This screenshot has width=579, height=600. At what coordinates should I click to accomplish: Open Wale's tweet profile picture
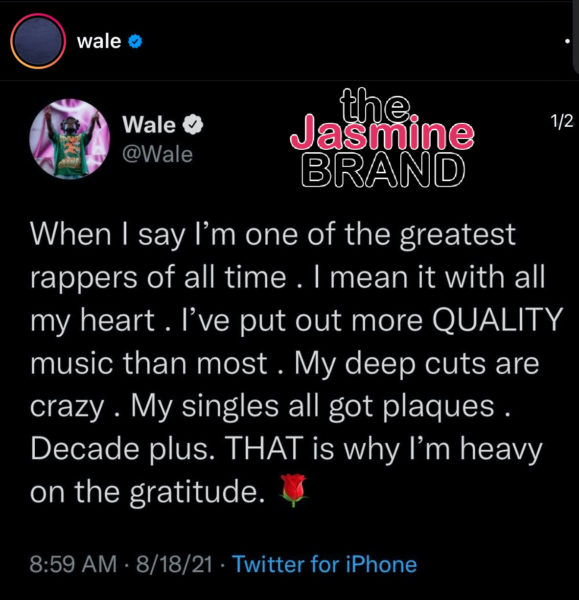click(69, 139)
